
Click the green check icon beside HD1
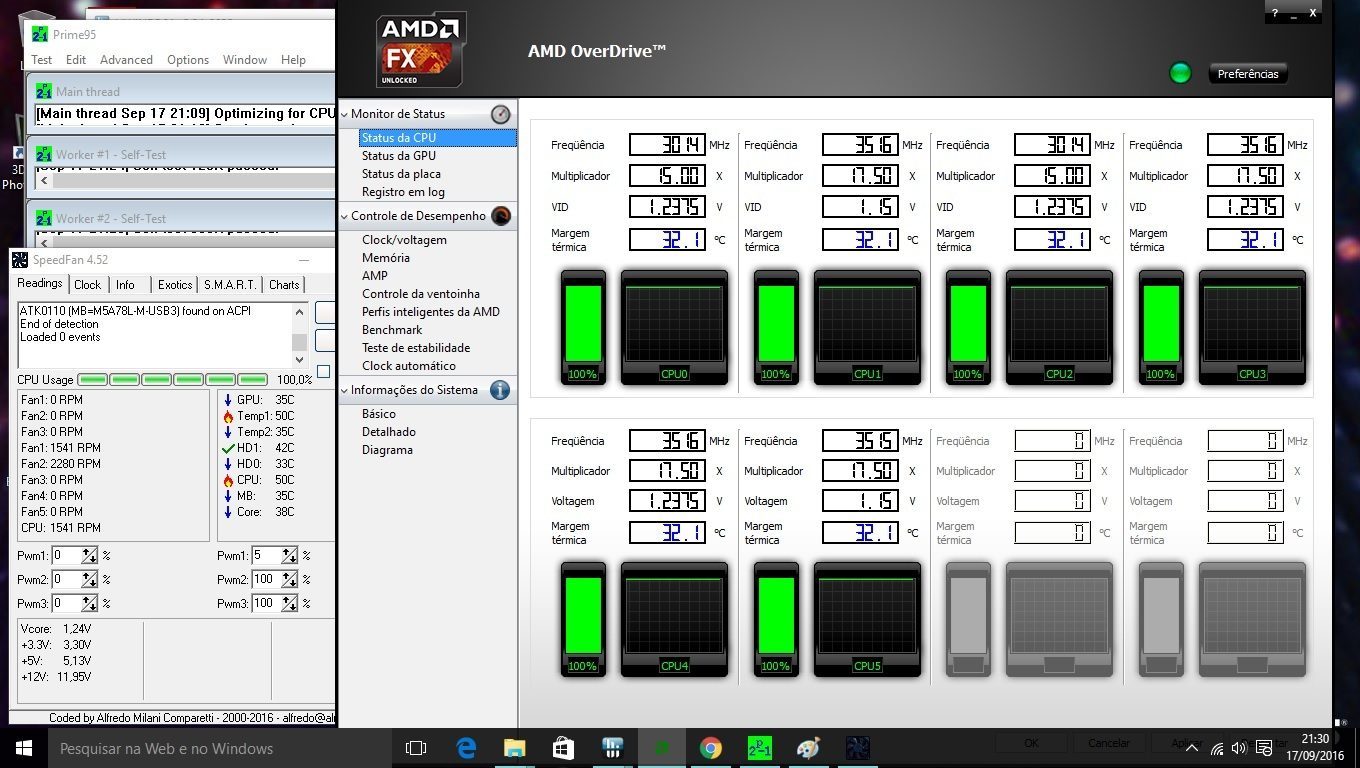[x=228, y=448]
